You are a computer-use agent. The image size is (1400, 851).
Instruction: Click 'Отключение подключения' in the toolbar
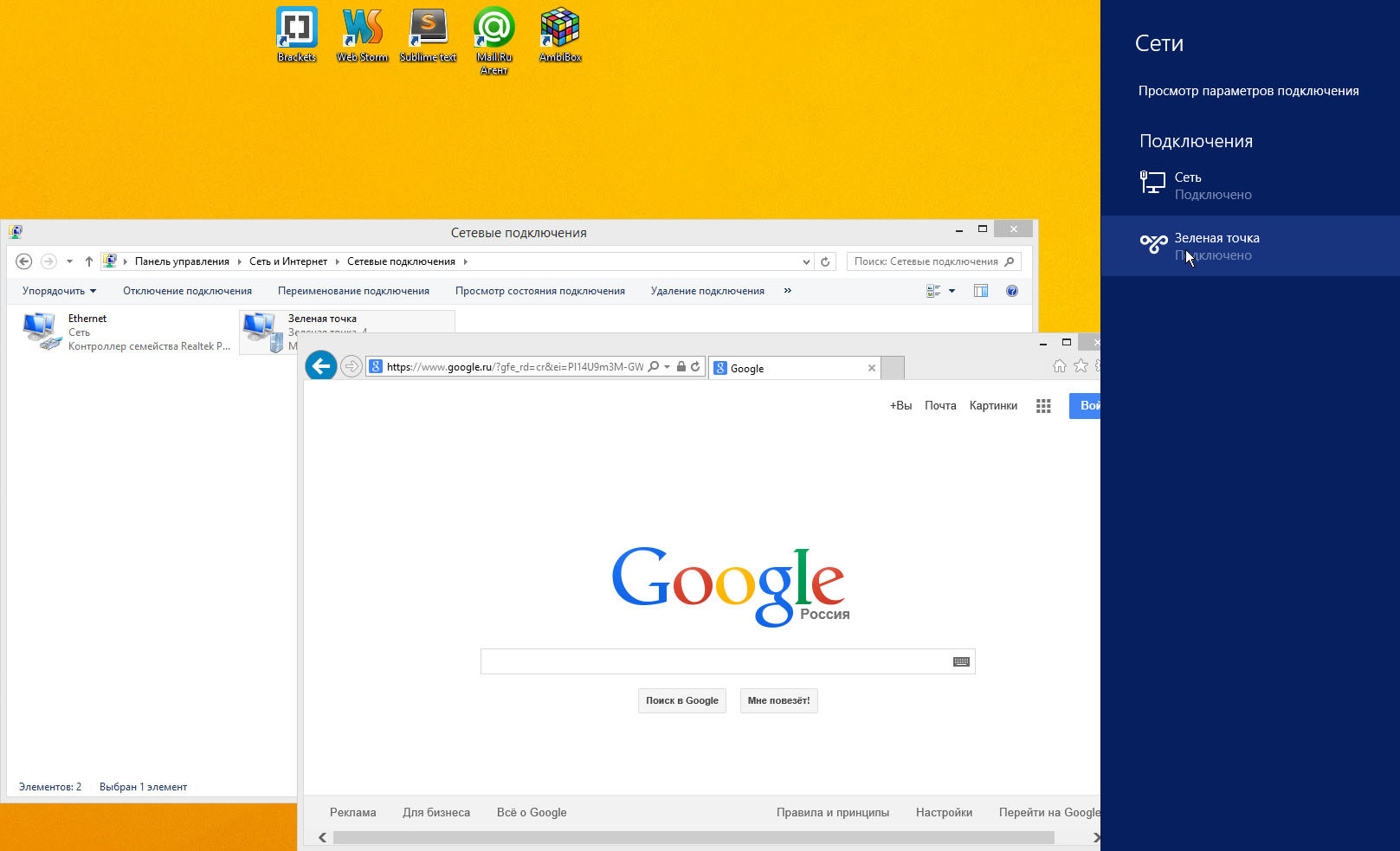click(x=187, y=291)
